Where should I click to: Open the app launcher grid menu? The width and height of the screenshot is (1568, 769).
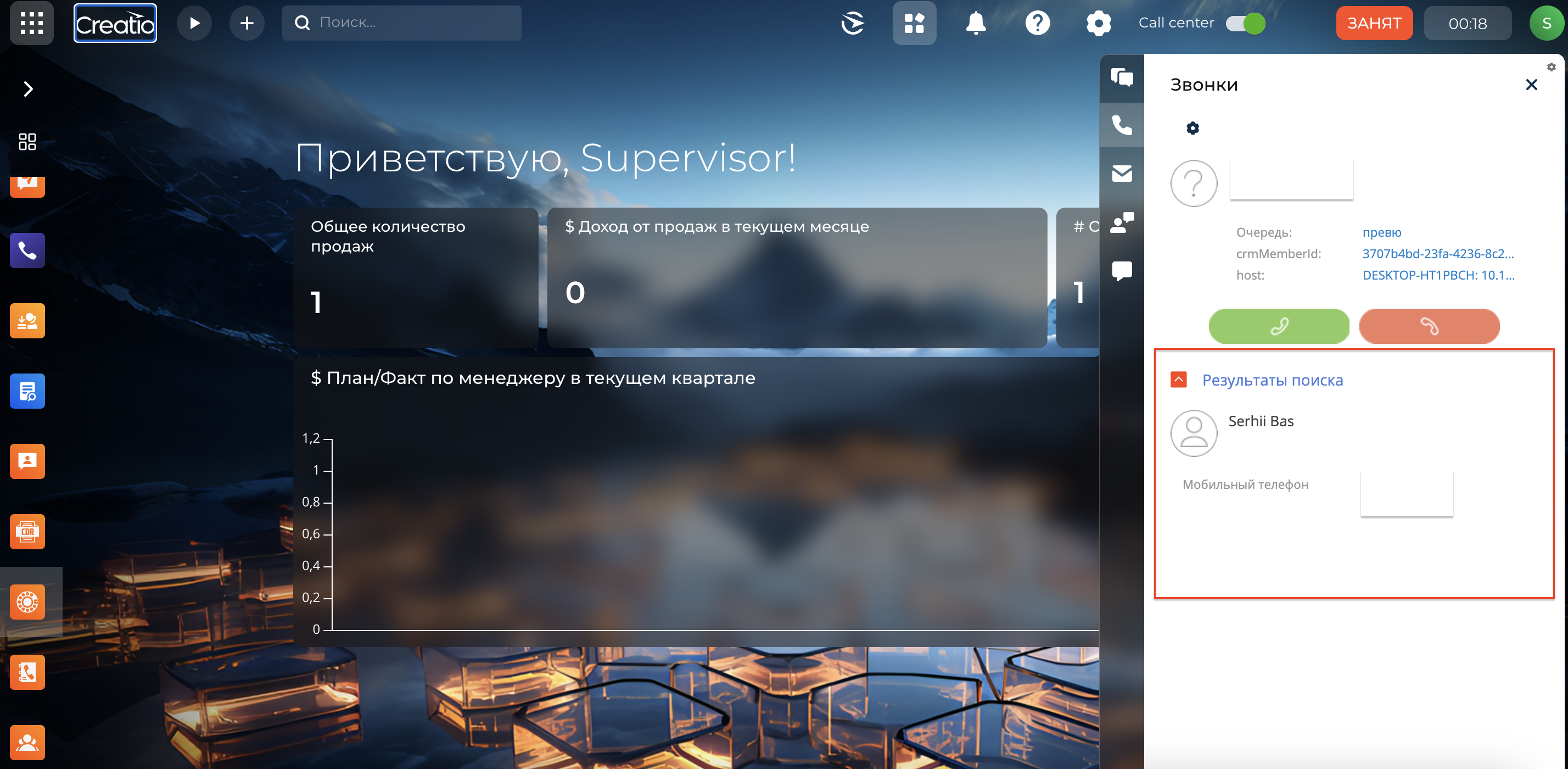pyautogui.click(x=32, y=23)
